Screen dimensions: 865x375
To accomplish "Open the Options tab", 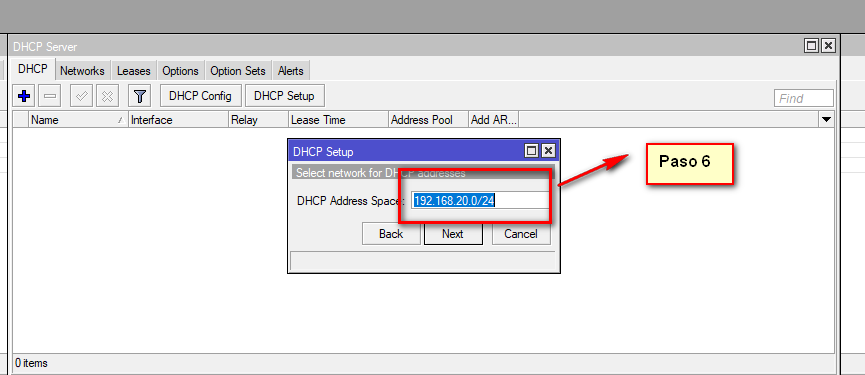I will pos(180,71).
